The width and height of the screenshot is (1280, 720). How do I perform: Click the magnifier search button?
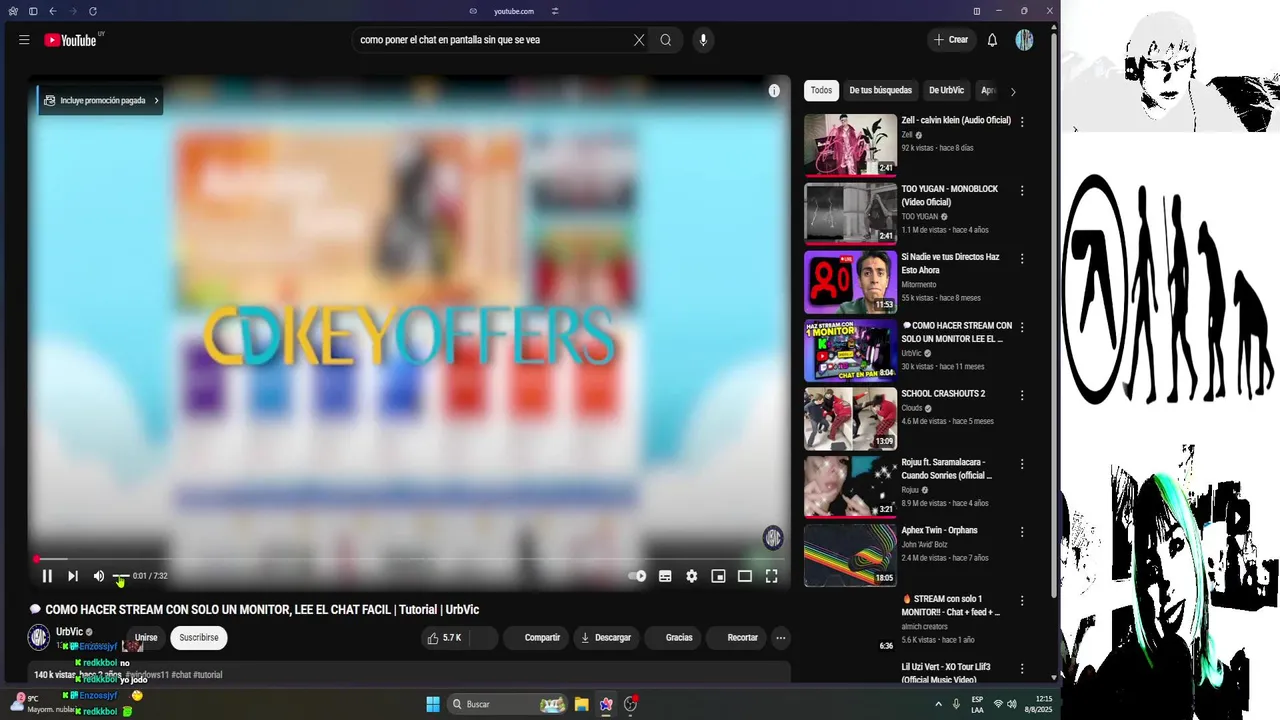point(666,40)
